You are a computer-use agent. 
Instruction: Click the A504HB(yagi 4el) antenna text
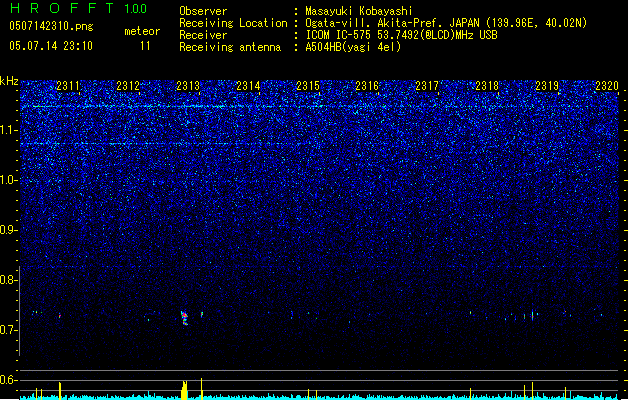[353, 47]
